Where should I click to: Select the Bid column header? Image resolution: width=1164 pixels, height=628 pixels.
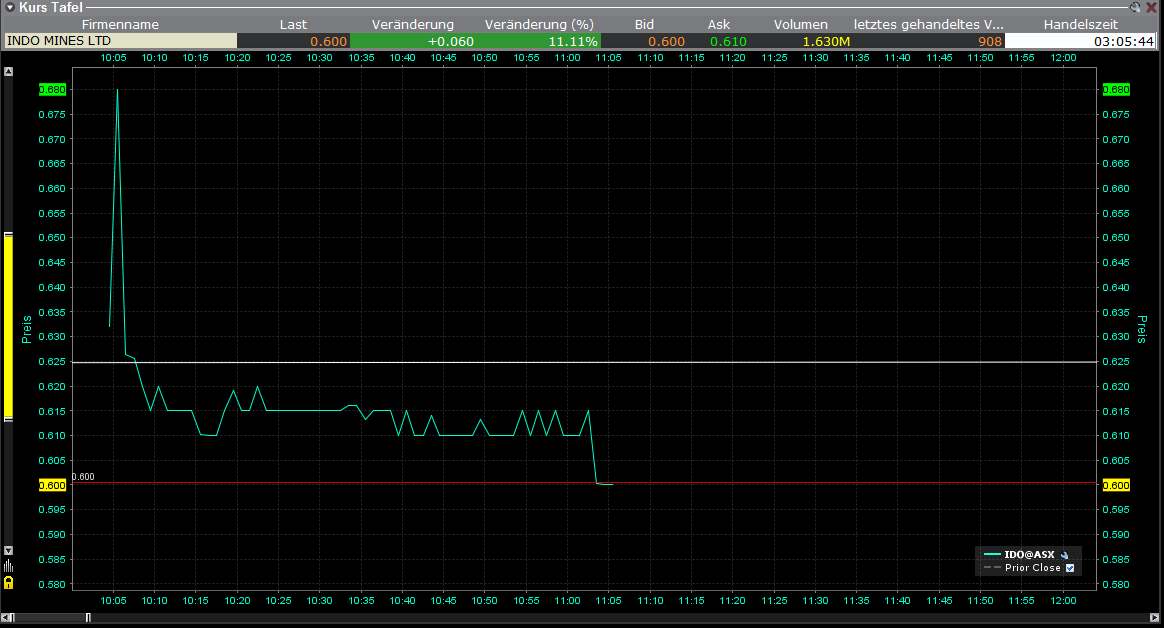click(x=644, y=24)
